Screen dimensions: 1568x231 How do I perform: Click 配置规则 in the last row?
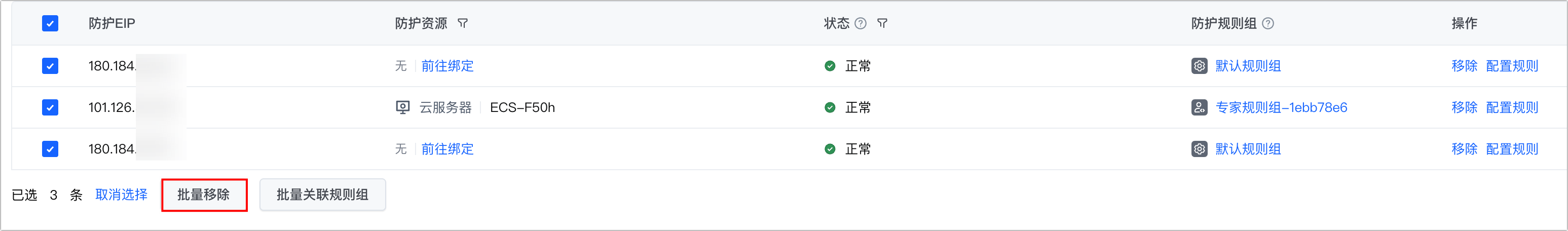click(1512, 149)
